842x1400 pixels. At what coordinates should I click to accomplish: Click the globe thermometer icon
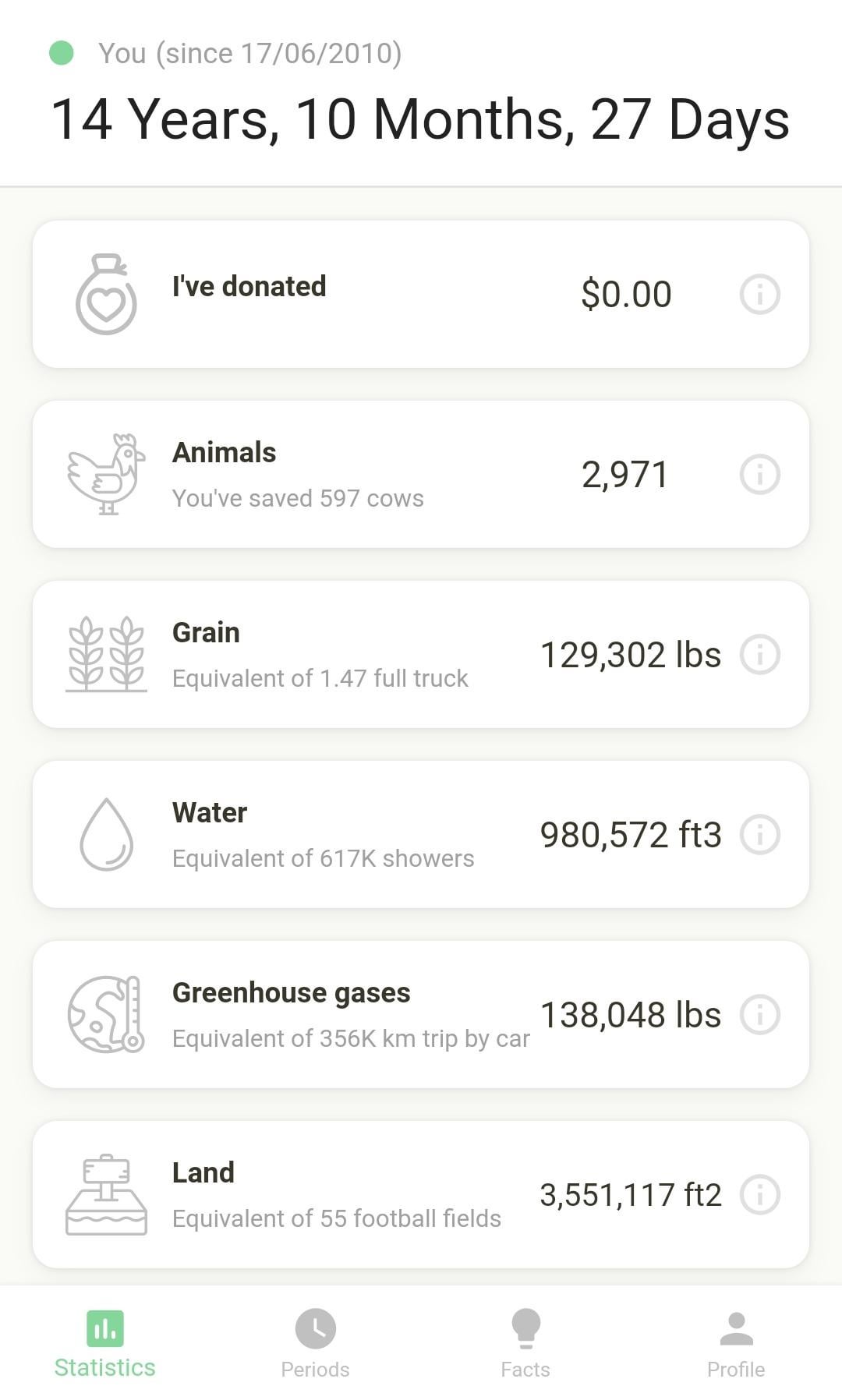click(x=106, y=1015)
